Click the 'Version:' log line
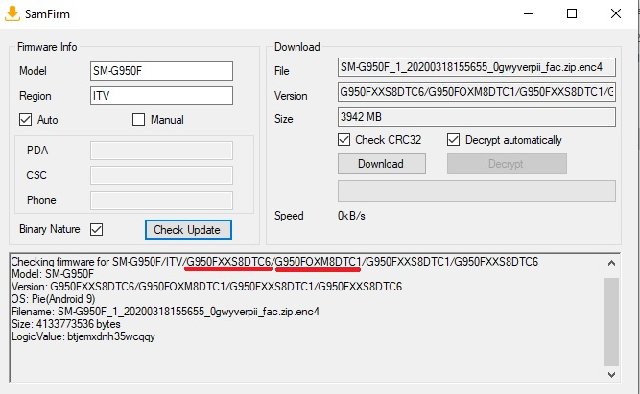The image size is (640, 394). 207,286
